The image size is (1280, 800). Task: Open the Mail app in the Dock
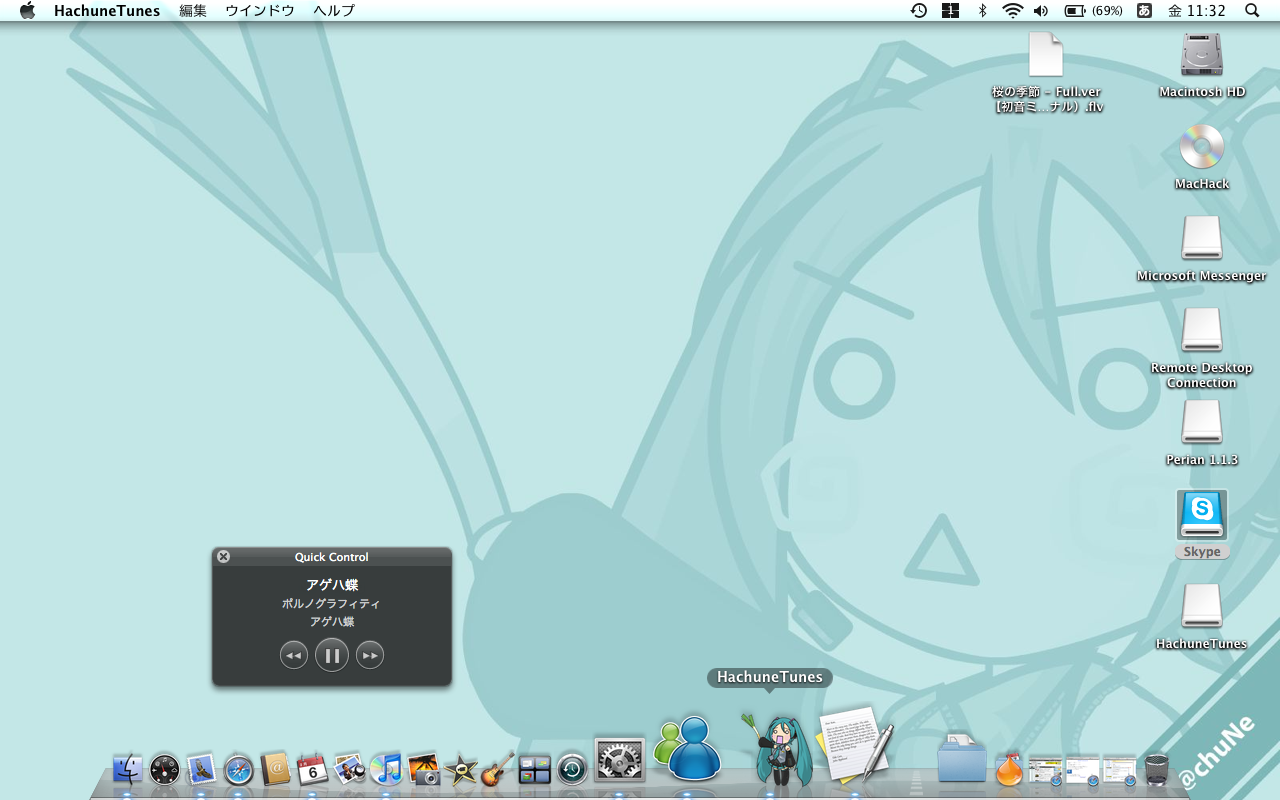pyautogui.click(x=201, y=769)
